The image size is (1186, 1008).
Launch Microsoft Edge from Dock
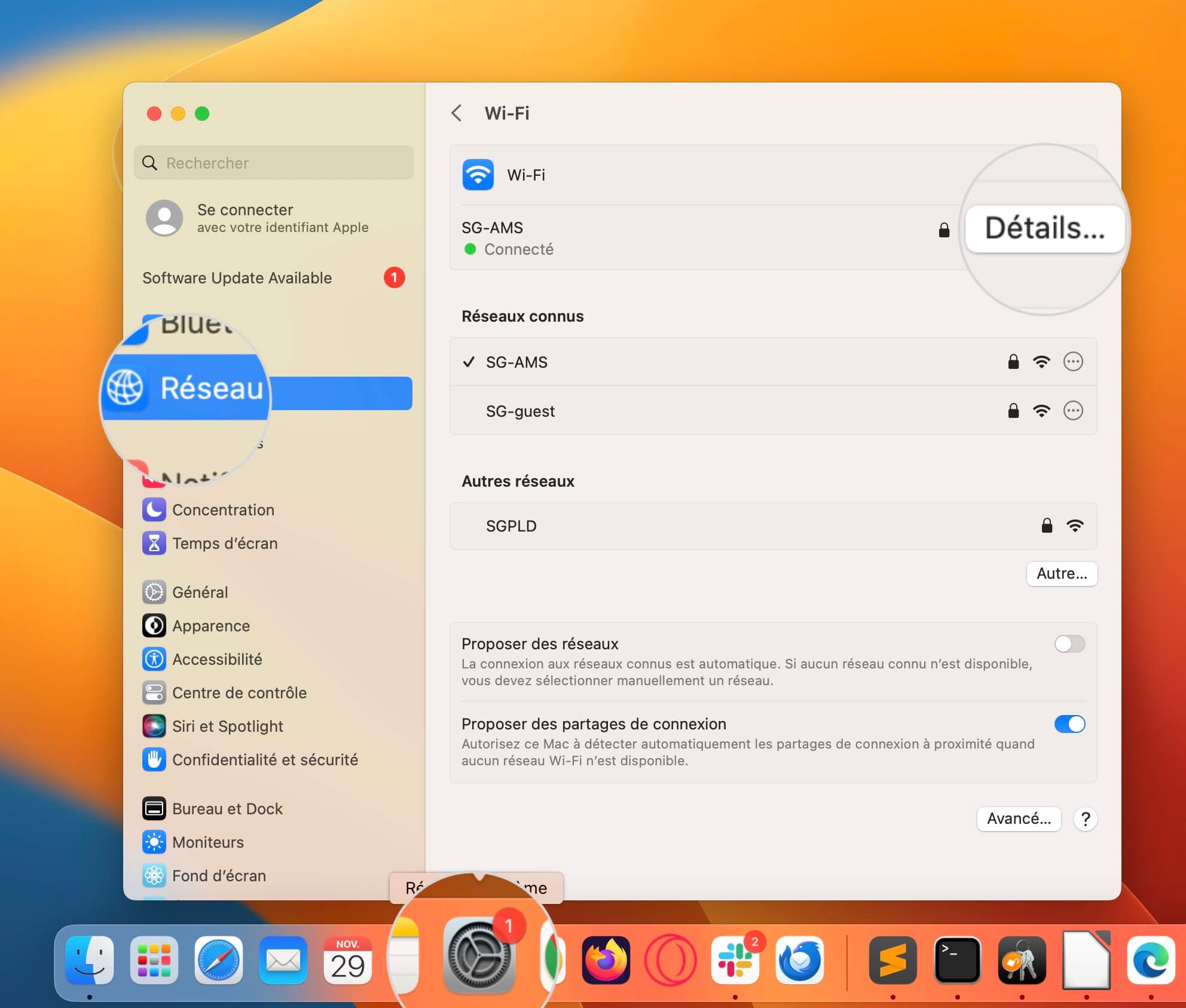pyautogui.click(x=1151, y=960)
